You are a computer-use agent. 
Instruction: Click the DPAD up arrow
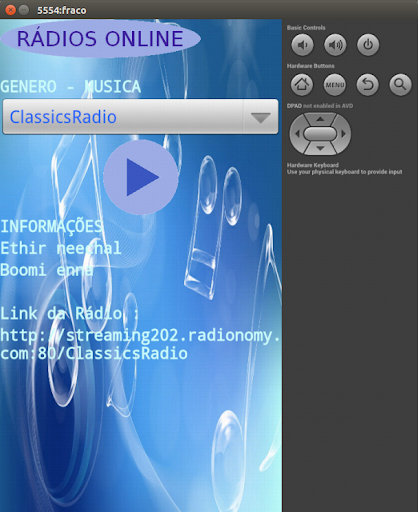pos(320,119)
